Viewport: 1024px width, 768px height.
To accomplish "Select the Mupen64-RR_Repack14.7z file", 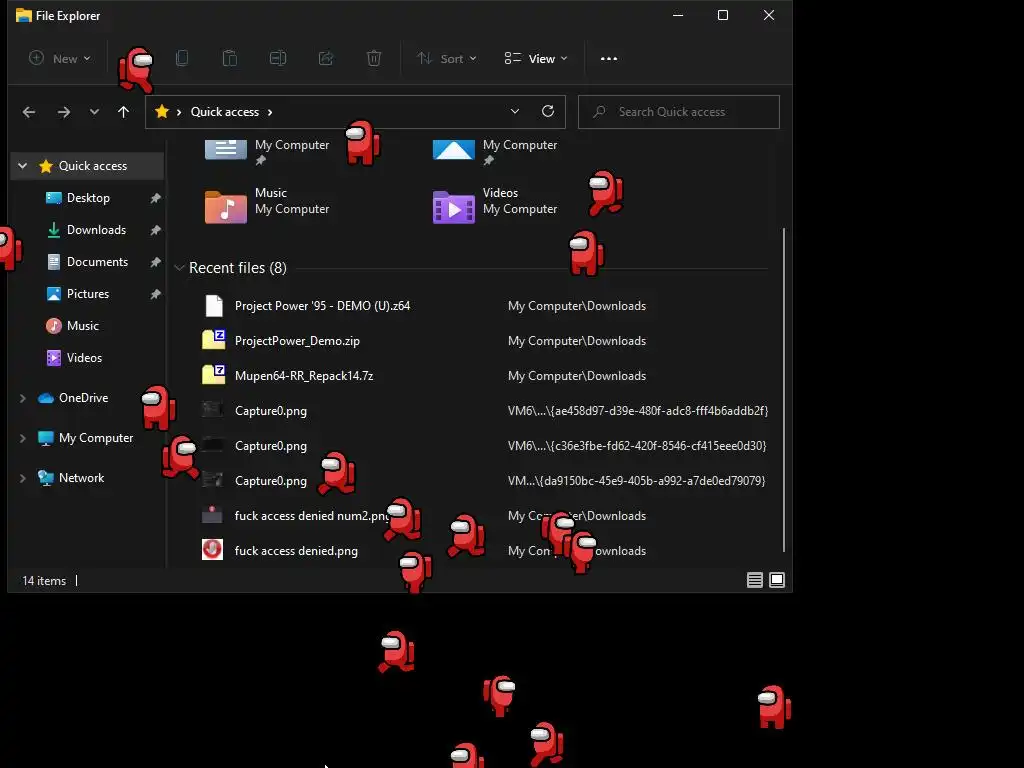I will pyautogui.click(x=304, y=376).
